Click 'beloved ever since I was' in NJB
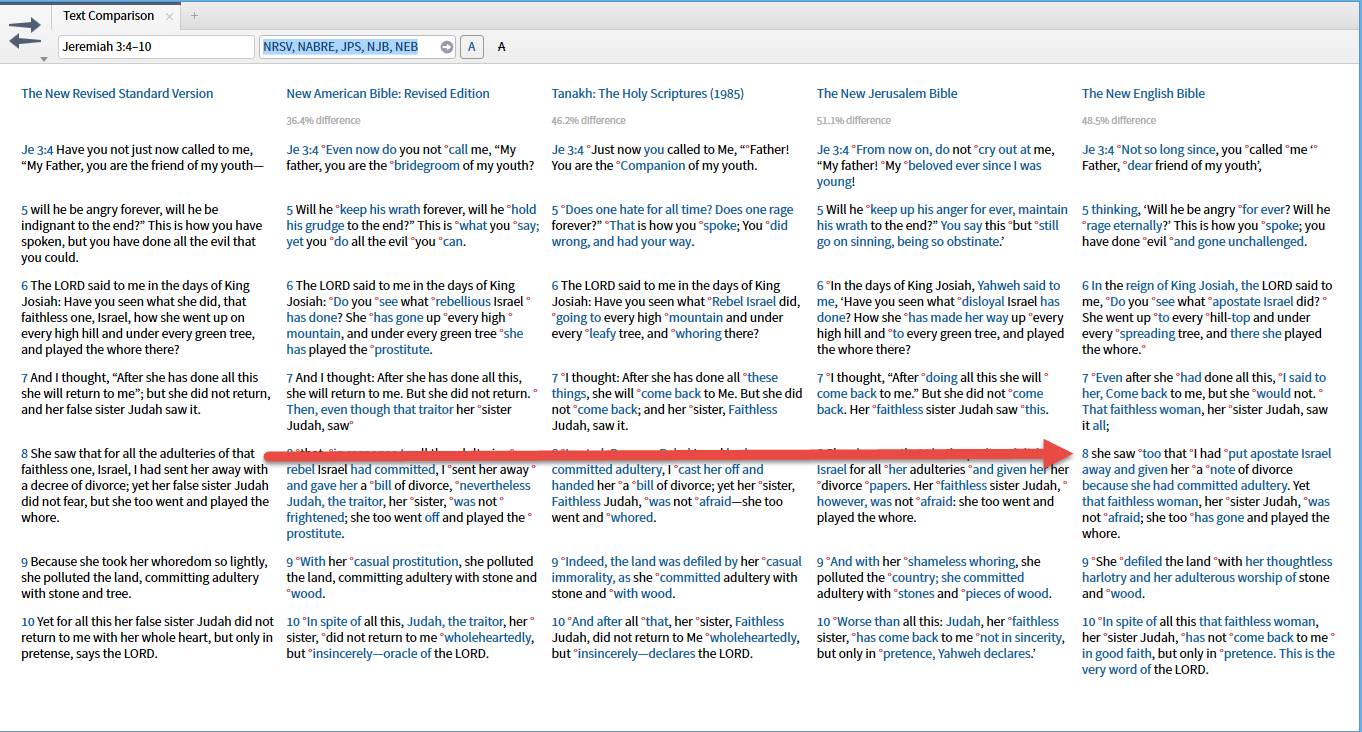The image size is (1362, 732). pos(973,166)
